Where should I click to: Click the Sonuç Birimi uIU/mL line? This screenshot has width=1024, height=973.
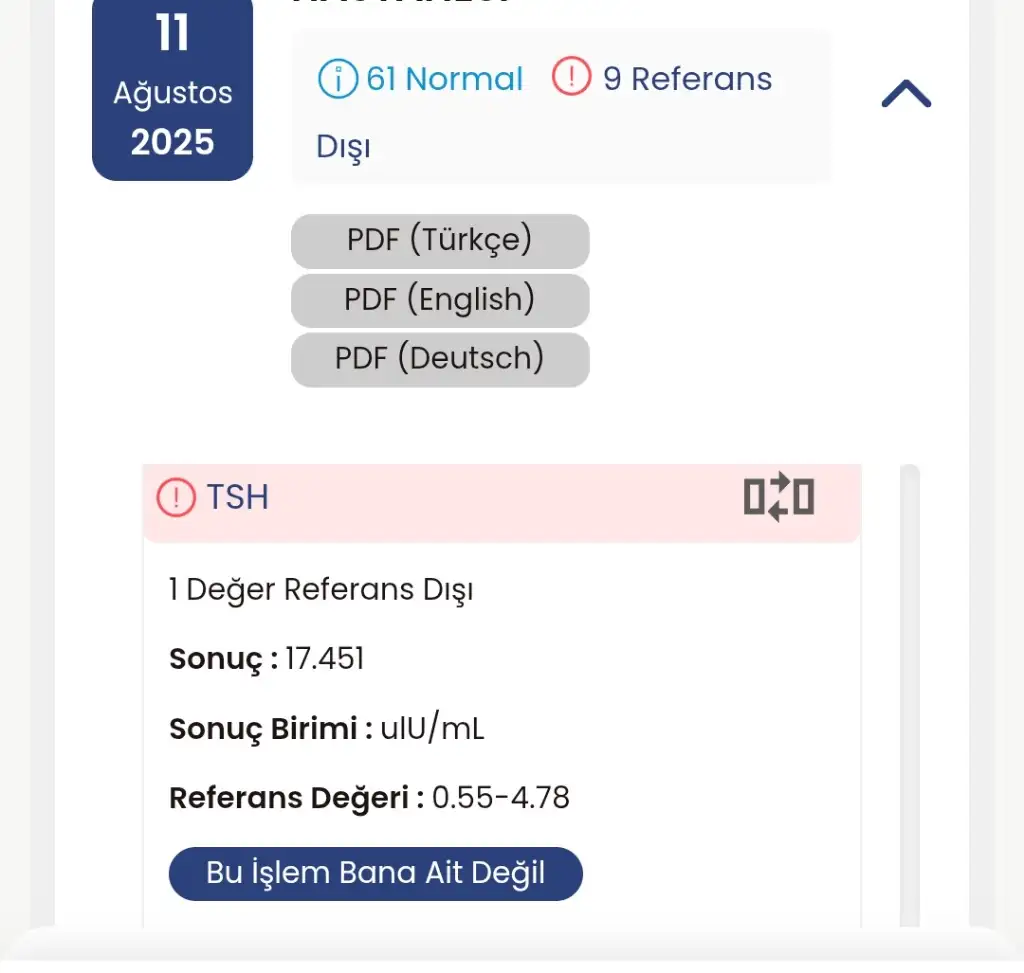point(327,729)
